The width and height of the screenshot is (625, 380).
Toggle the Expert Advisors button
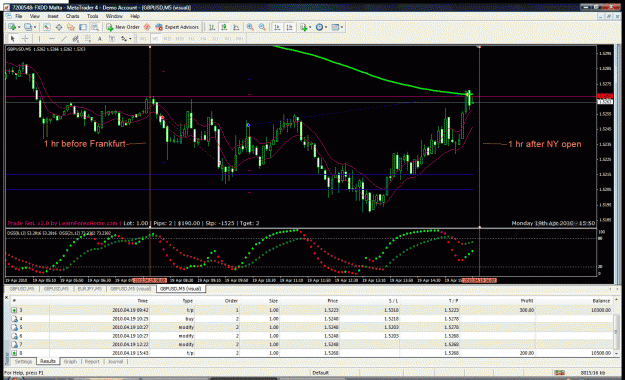pyautogui.click(x=177, y=27)
